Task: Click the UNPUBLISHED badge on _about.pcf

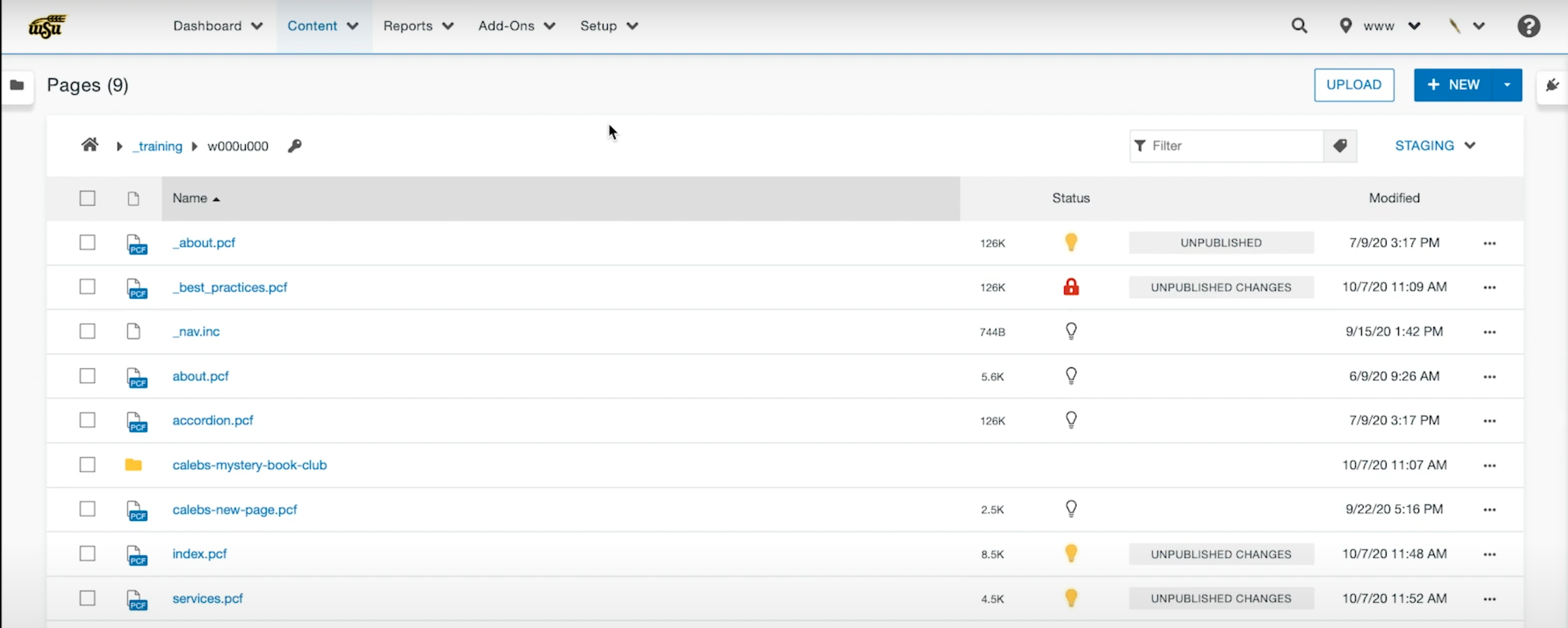Action: [x=1221, y=243]
